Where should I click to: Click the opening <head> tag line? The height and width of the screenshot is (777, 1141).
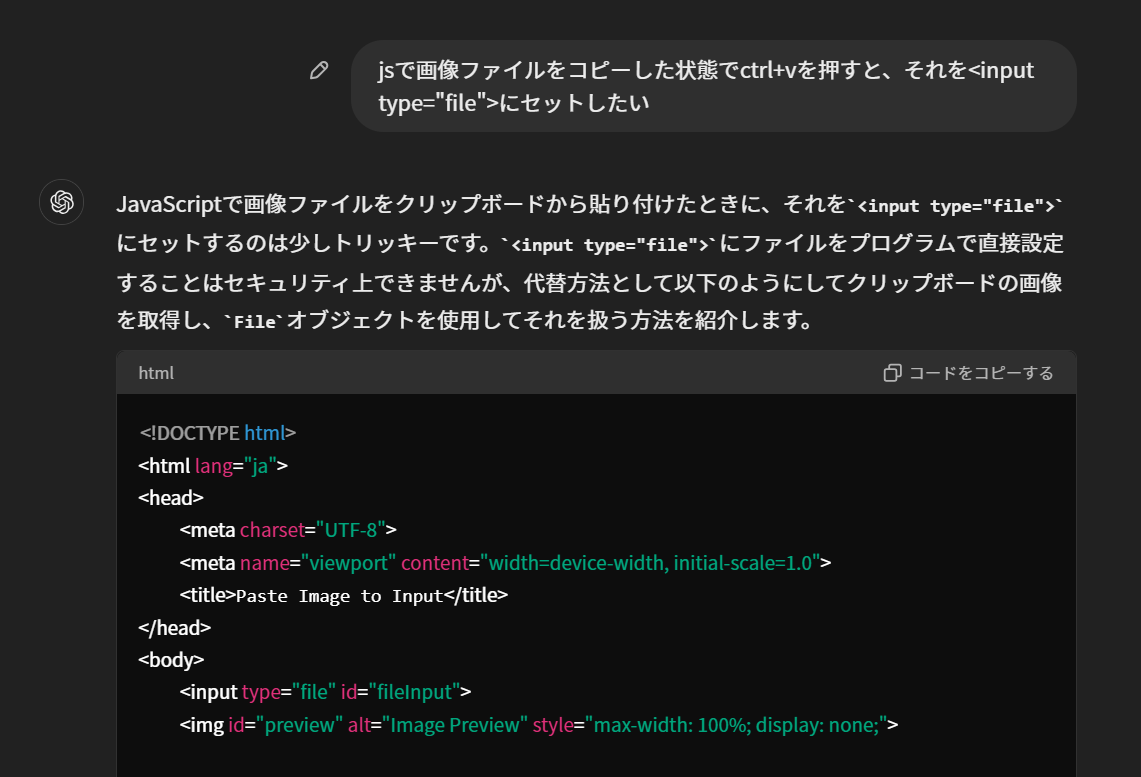tap(171, 497)
